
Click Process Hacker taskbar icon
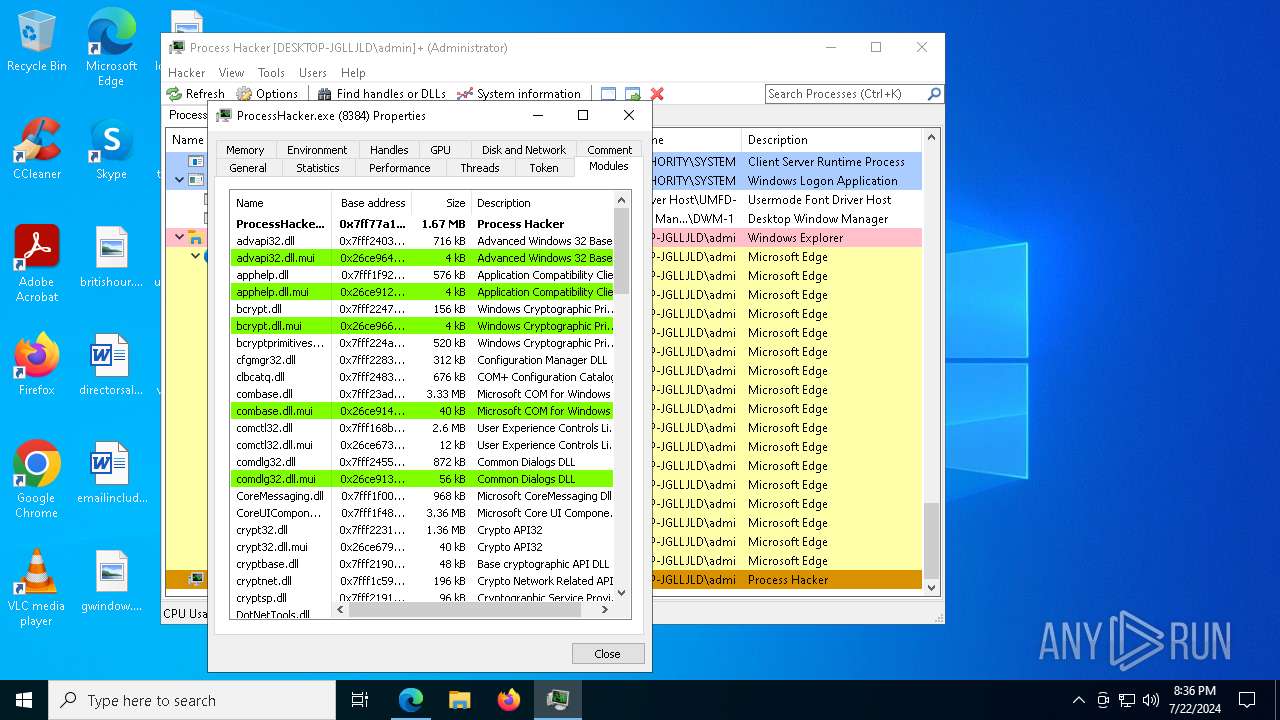coord(557,700)
